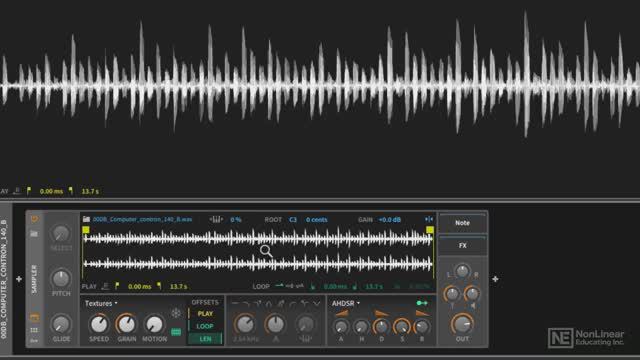
Task: Adjust the SELECT knob
Action: tap(61, 234)
